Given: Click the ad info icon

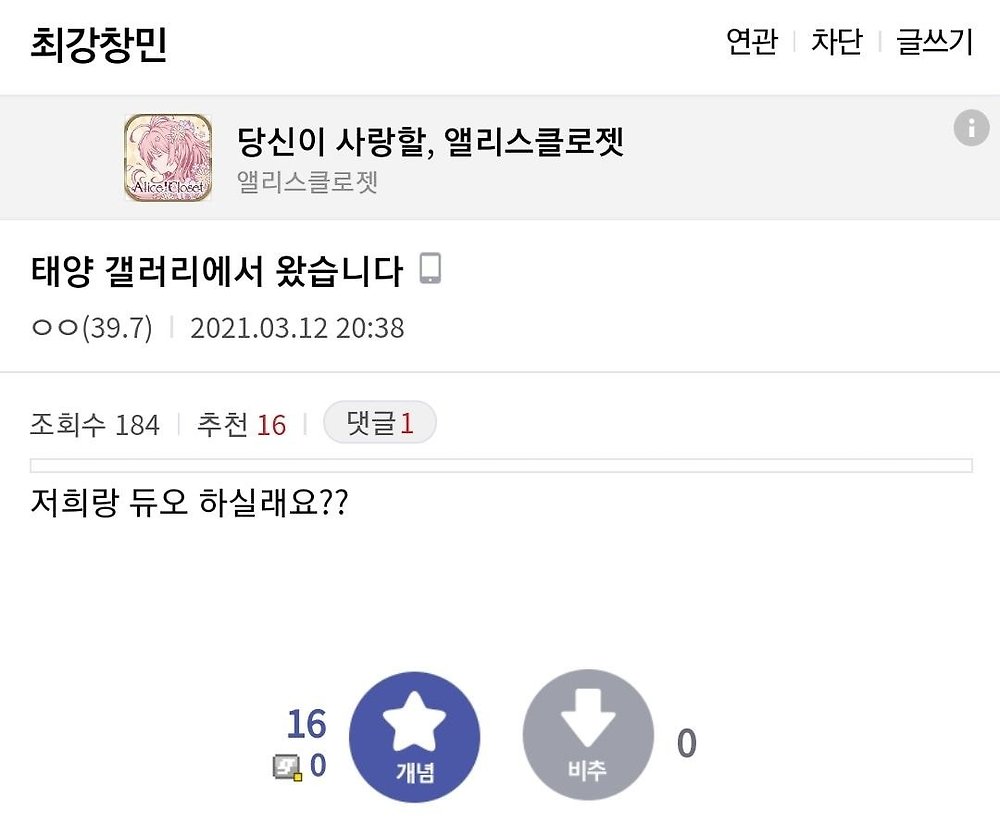Looking at the screenshot, I should (x=970, y=128).
